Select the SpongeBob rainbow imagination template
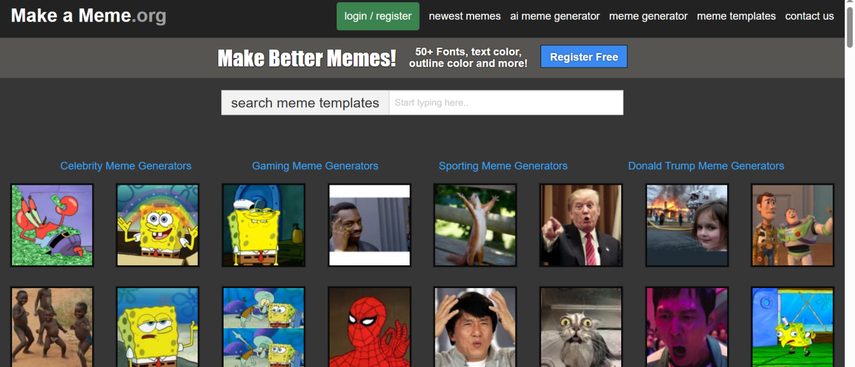The image size is (855, 367). (x=158, y=225)
